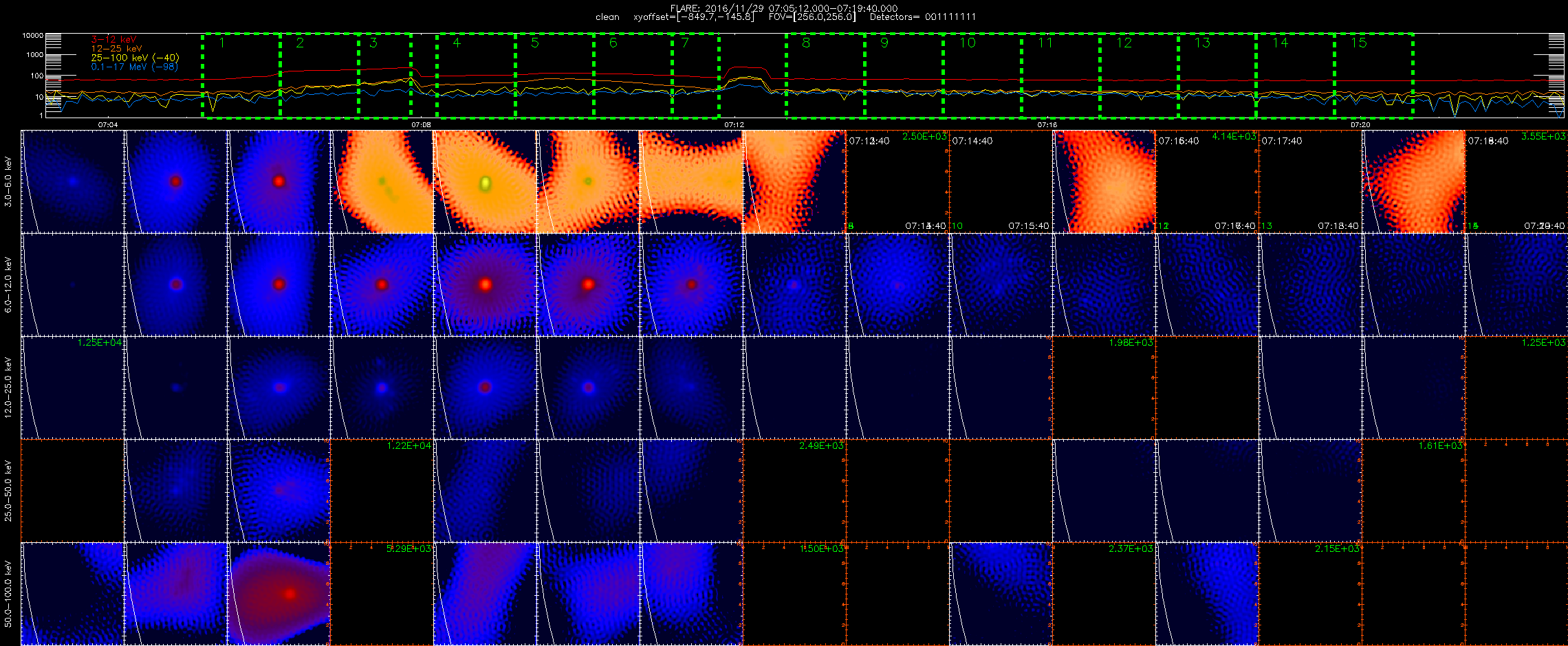Open the interval 2 image in 6.0-12.0 keV row
This screenshot has width=1568, height=646.
click(x=176, y=285)
